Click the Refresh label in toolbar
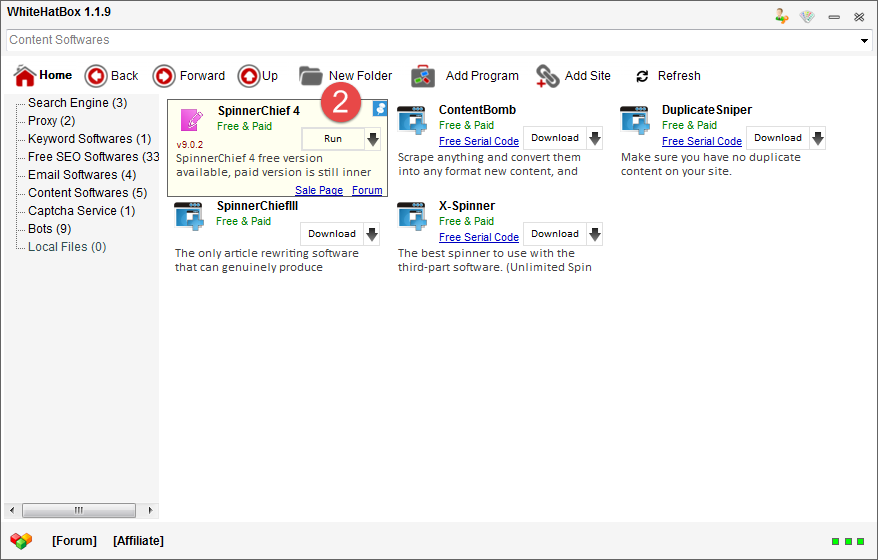The image size is (878, 560). click(679, 76)
